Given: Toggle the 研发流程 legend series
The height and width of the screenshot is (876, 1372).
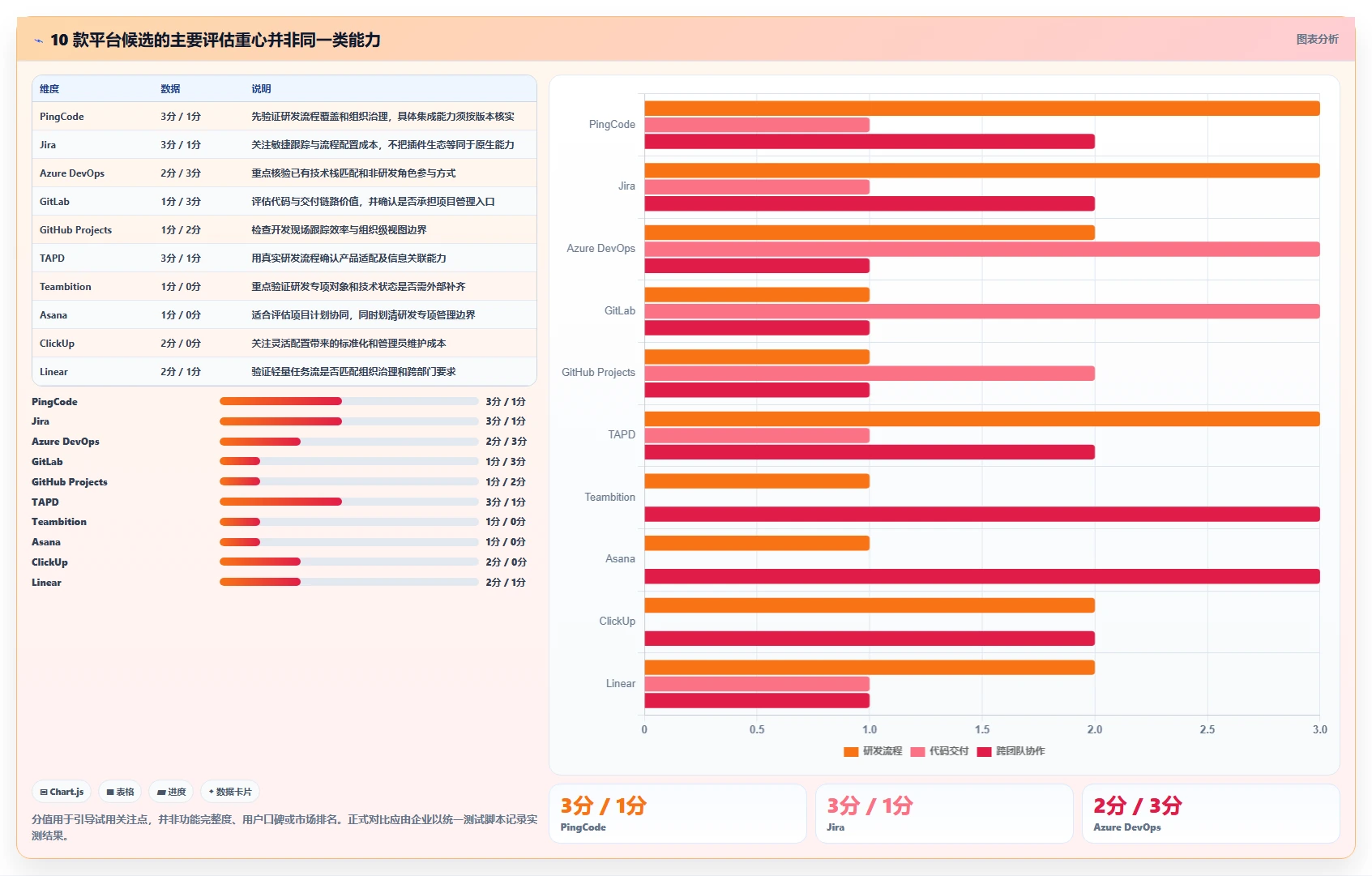Looking at the screenshot, I should [873, 751].
